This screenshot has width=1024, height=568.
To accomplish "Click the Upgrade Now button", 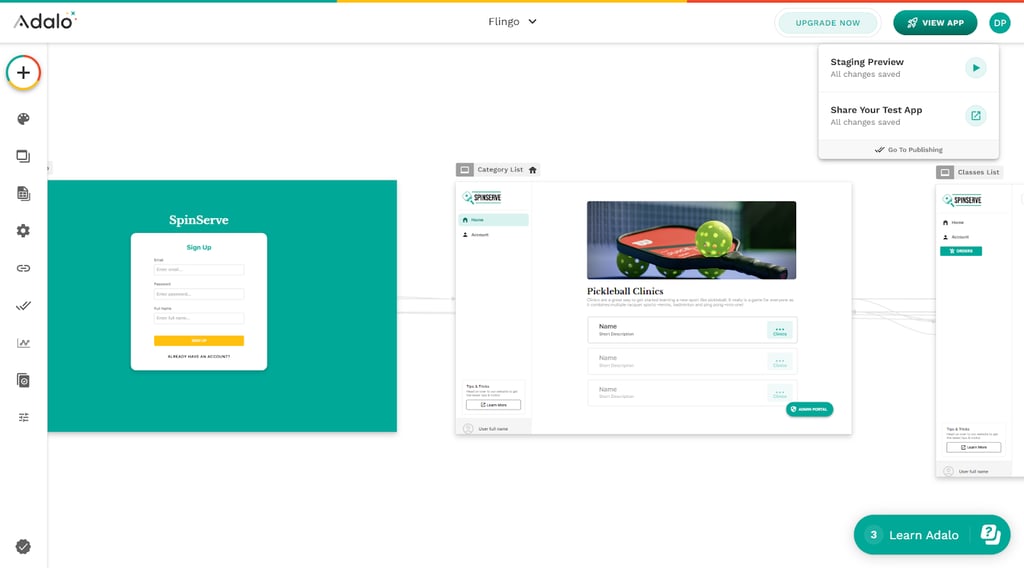I will [x=827, y=23].
